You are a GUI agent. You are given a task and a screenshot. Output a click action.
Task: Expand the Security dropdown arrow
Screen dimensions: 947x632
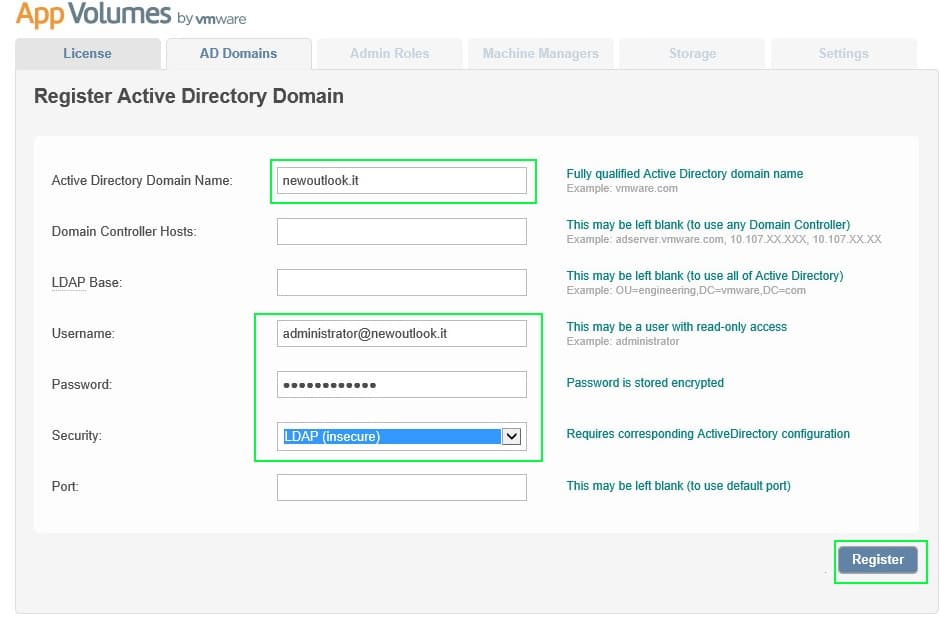pyautogui.click(x=511, y=436)
